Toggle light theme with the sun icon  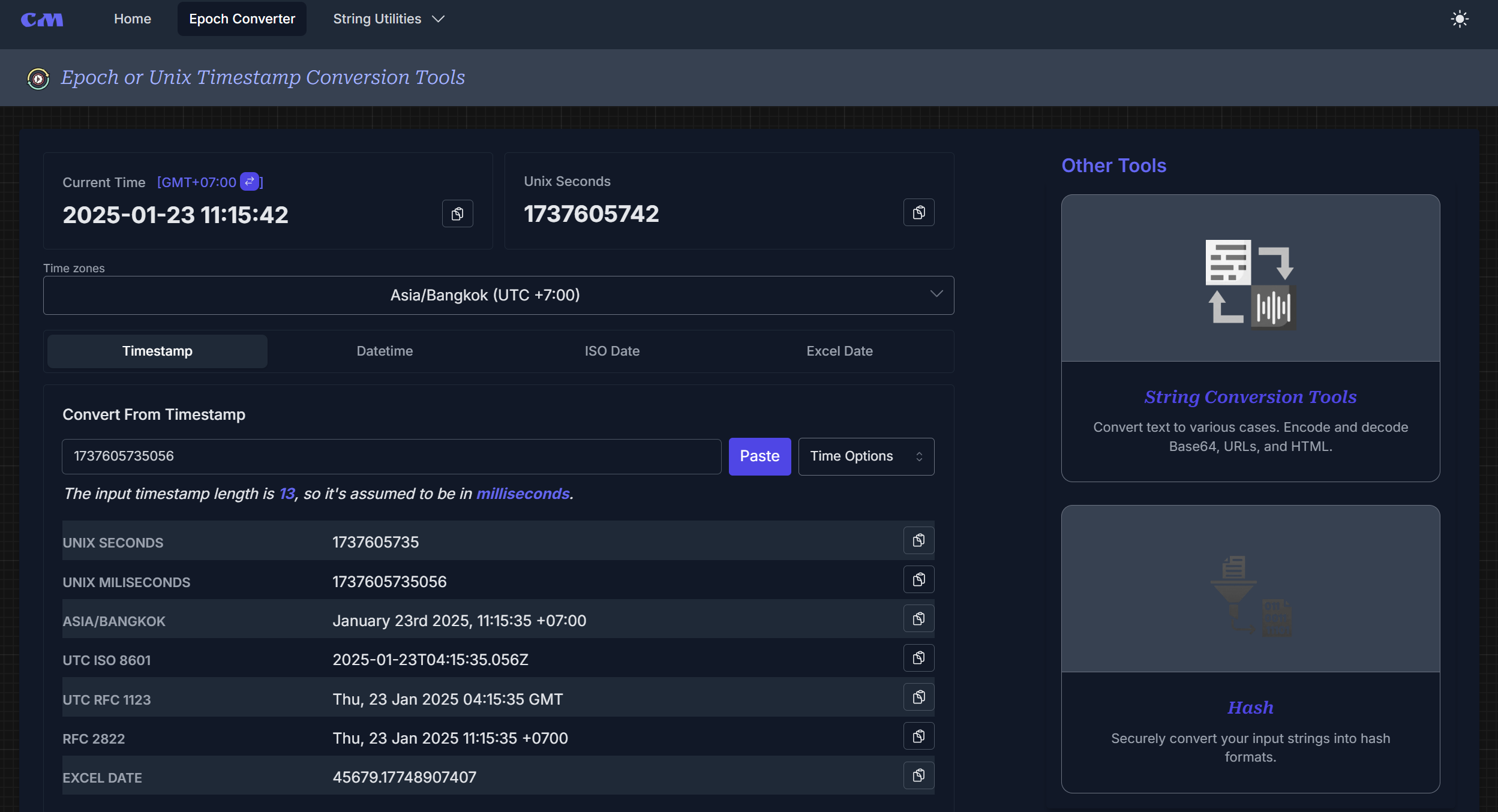point(1459,19)
